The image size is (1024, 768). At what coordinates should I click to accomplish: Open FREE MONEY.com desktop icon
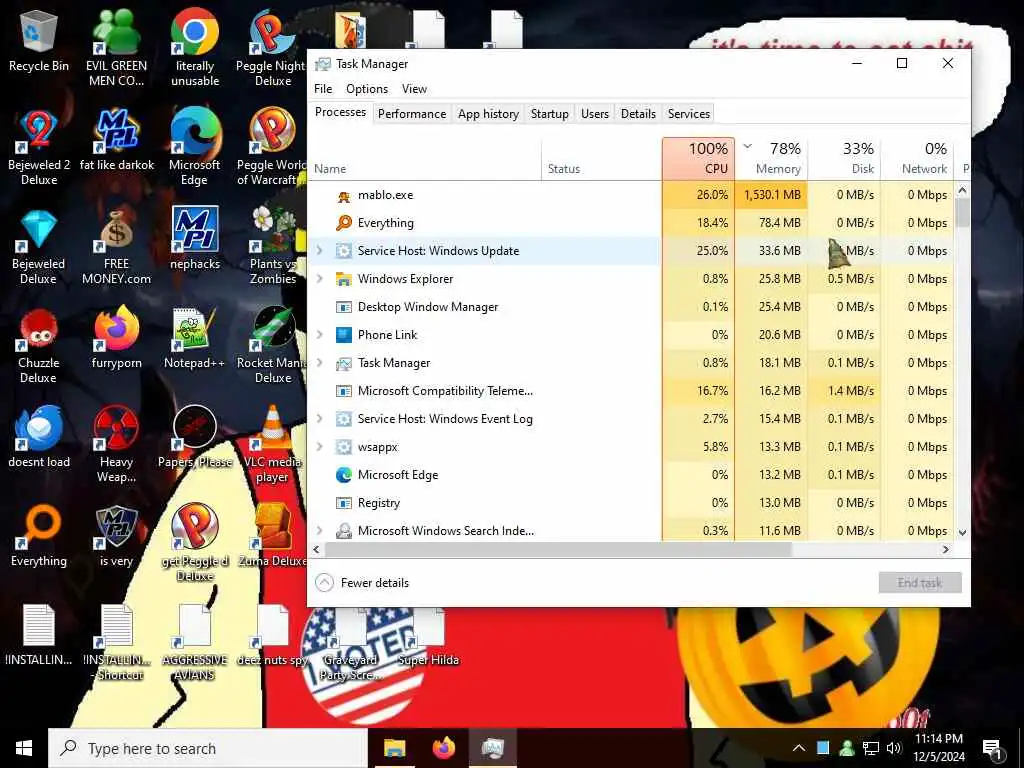[117, 246]
